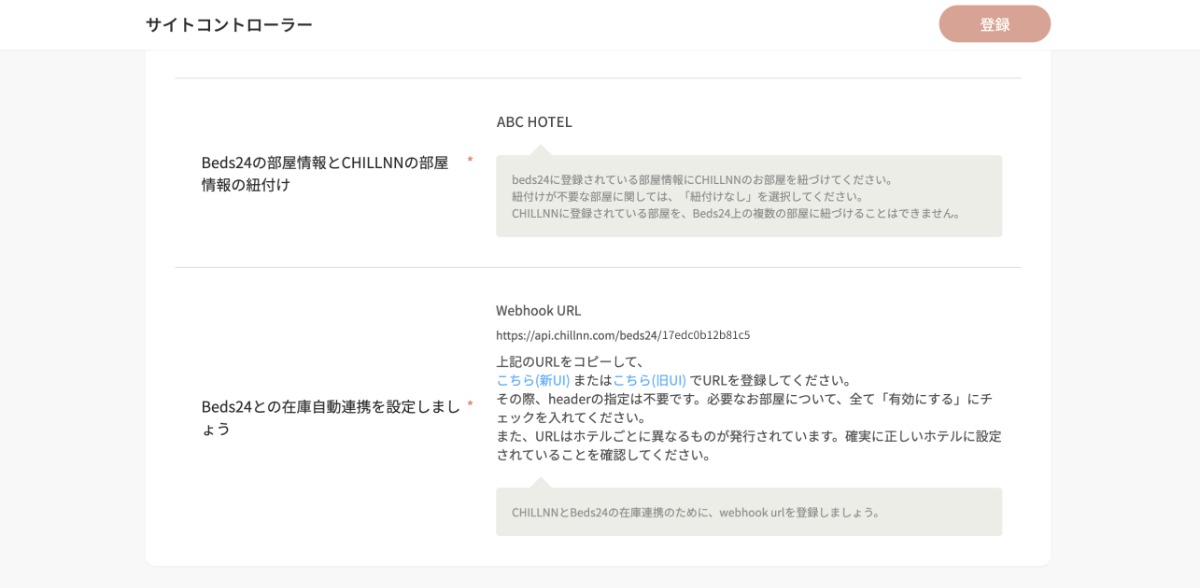
Task: Click the ABC HOTEL hotel name
Action: pyautogui.click(x=536, y=121)
